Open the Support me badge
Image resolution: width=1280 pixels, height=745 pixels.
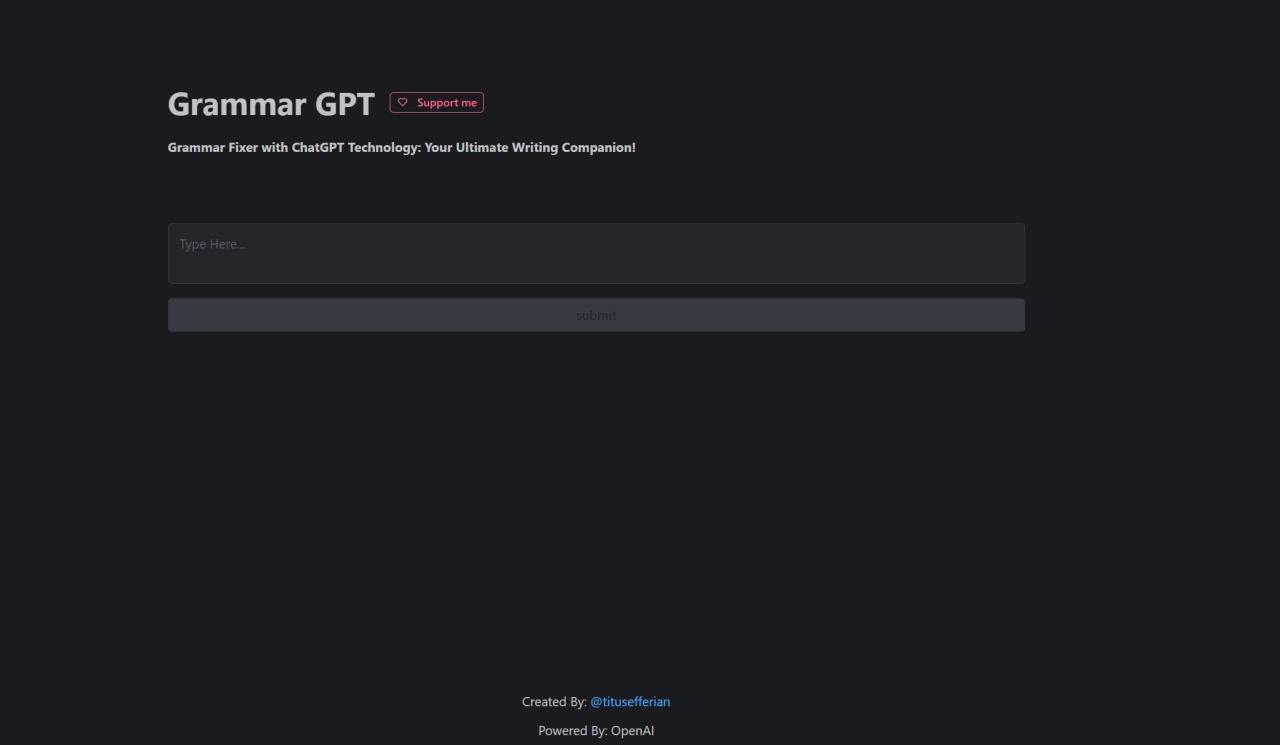point(437,103)
